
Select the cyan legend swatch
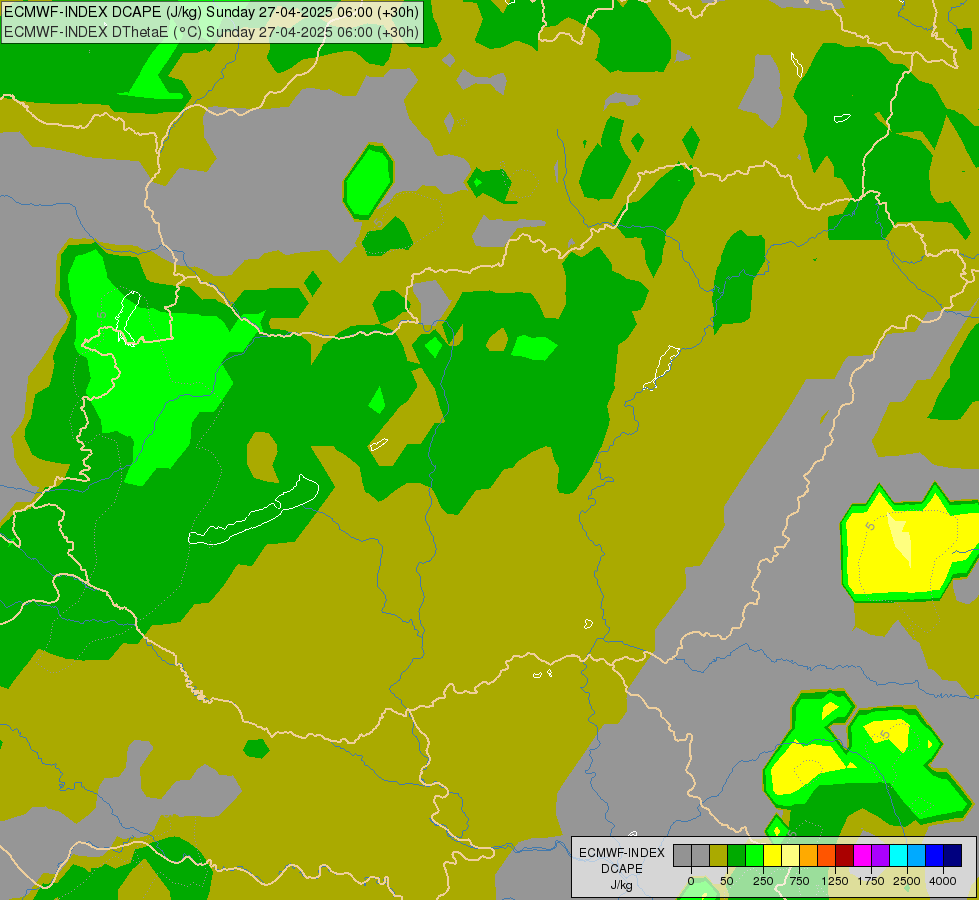click(x=898, y=856)
